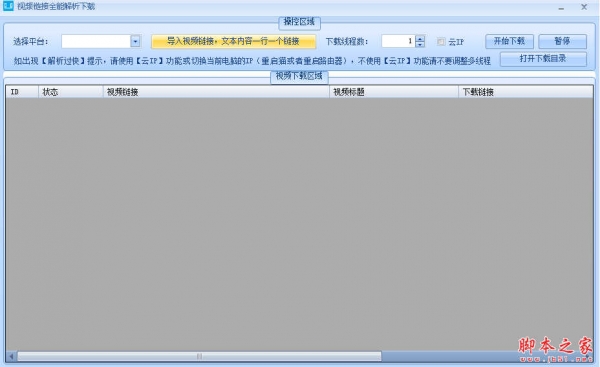Click the horizontal scrollbar thumb
The image size is (600, 367).
click(199, 356)
